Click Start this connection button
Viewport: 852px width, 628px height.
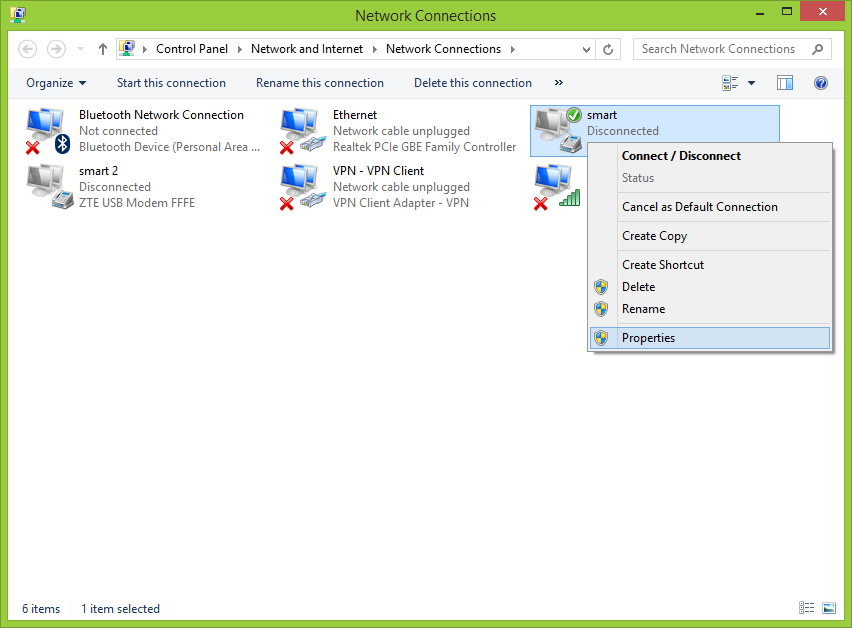[x=171, y=83]
